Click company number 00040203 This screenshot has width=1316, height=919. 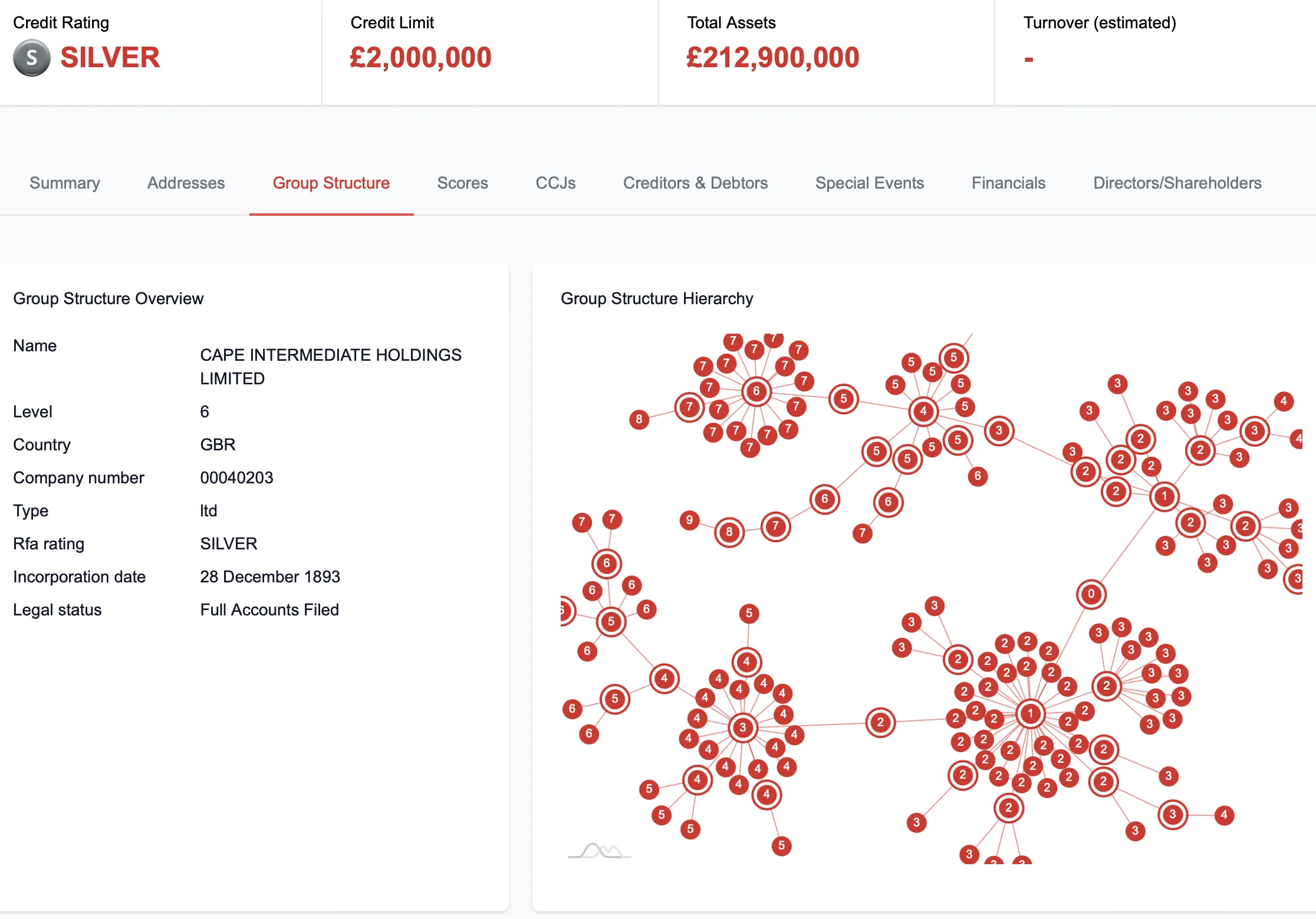click(236, 477)
